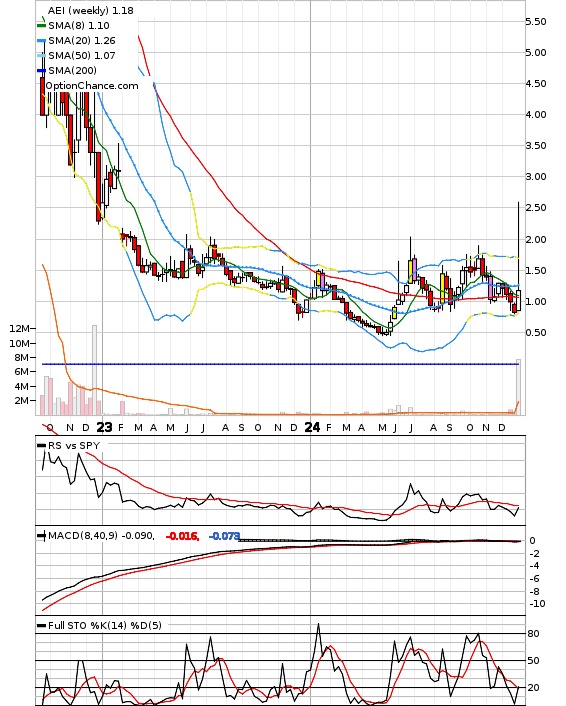Click the 0.50 price axis label
This screenshot has width=566, height=706.
click(536, 333)
